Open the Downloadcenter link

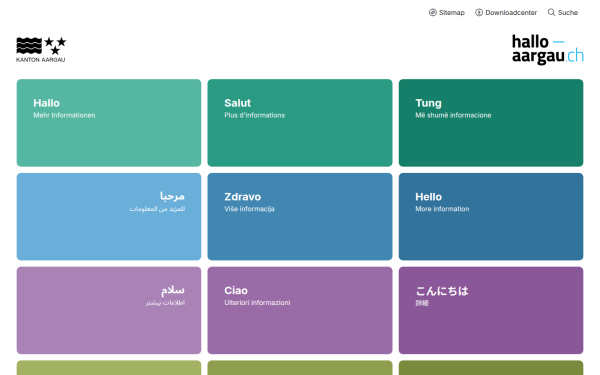pyautogui.click(x=506, y=13)
